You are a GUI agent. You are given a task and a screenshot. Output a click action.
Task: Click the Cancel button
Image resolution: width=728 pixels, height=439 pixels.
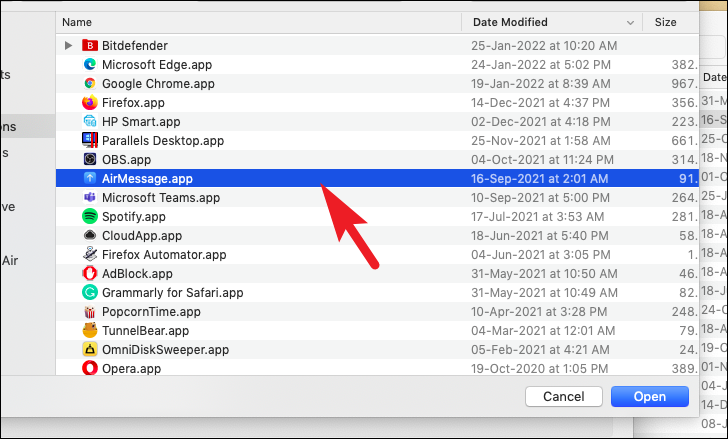pyautogui.click(x=564, y=397)
